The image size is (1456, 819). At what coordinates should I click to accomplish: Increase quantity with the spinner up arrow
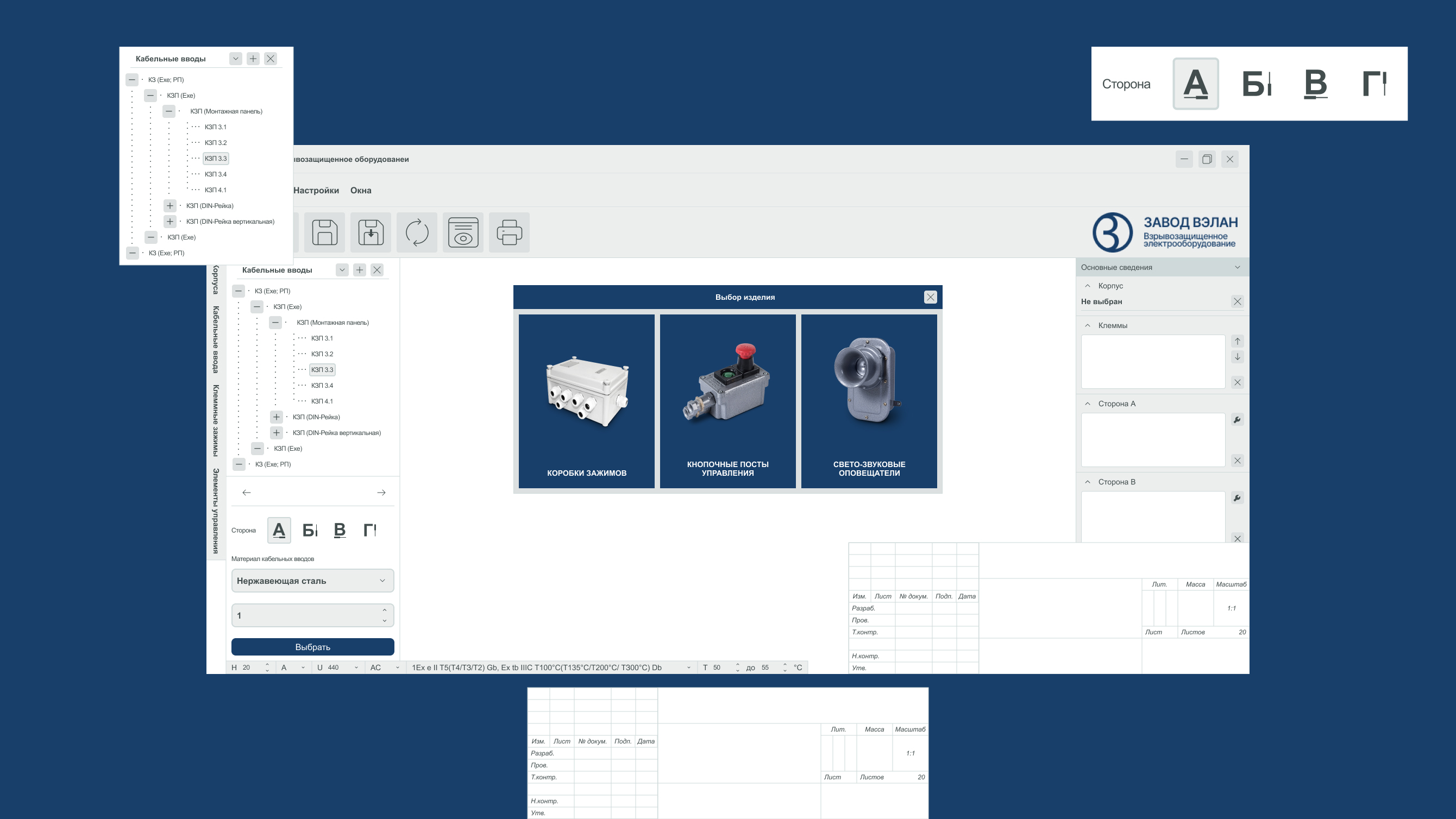click(384, 610)
